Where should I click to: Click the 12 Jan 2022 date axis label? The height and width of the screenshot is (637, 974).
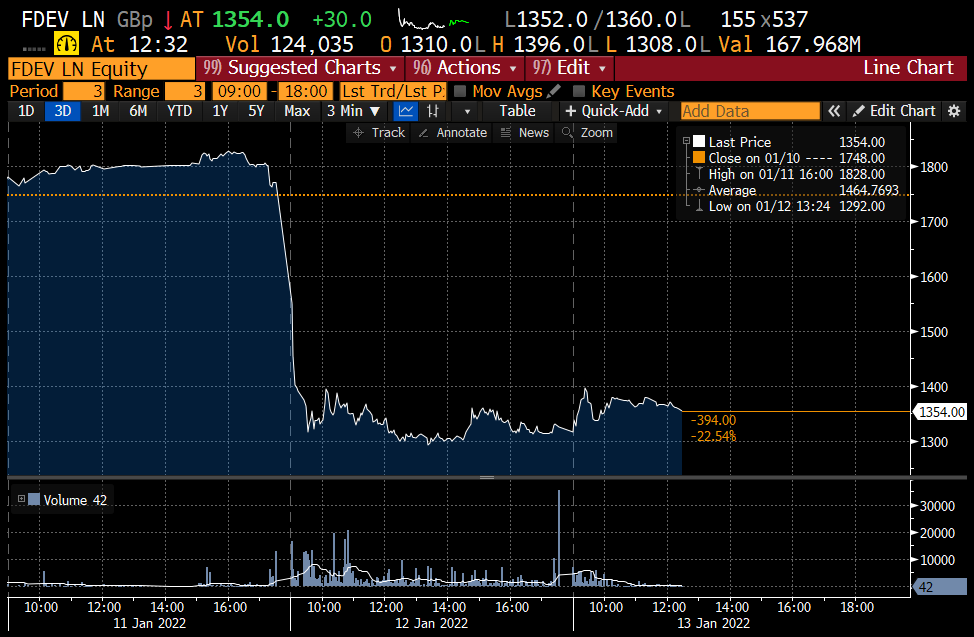(432, 623)
